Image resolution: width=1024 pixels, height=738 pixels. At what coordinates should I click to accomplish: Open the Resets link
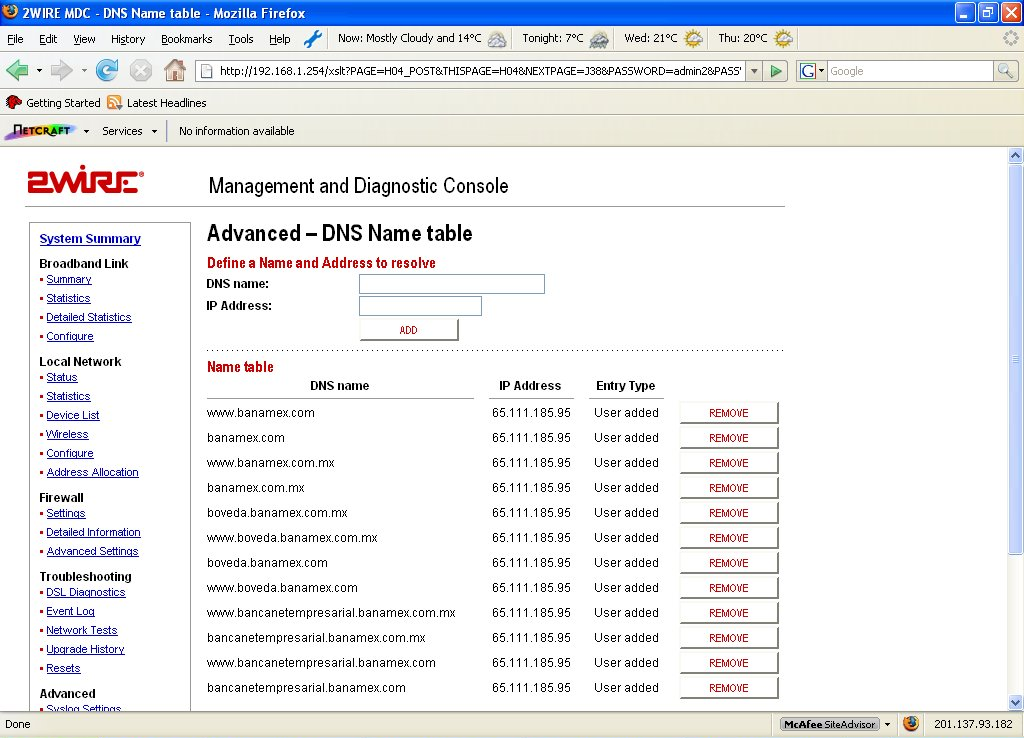coord(63,668)
